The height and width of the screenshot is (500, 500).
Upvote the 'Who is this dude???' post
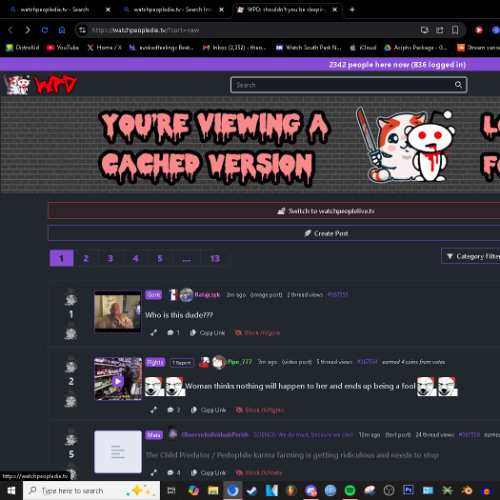pos(71,298)
